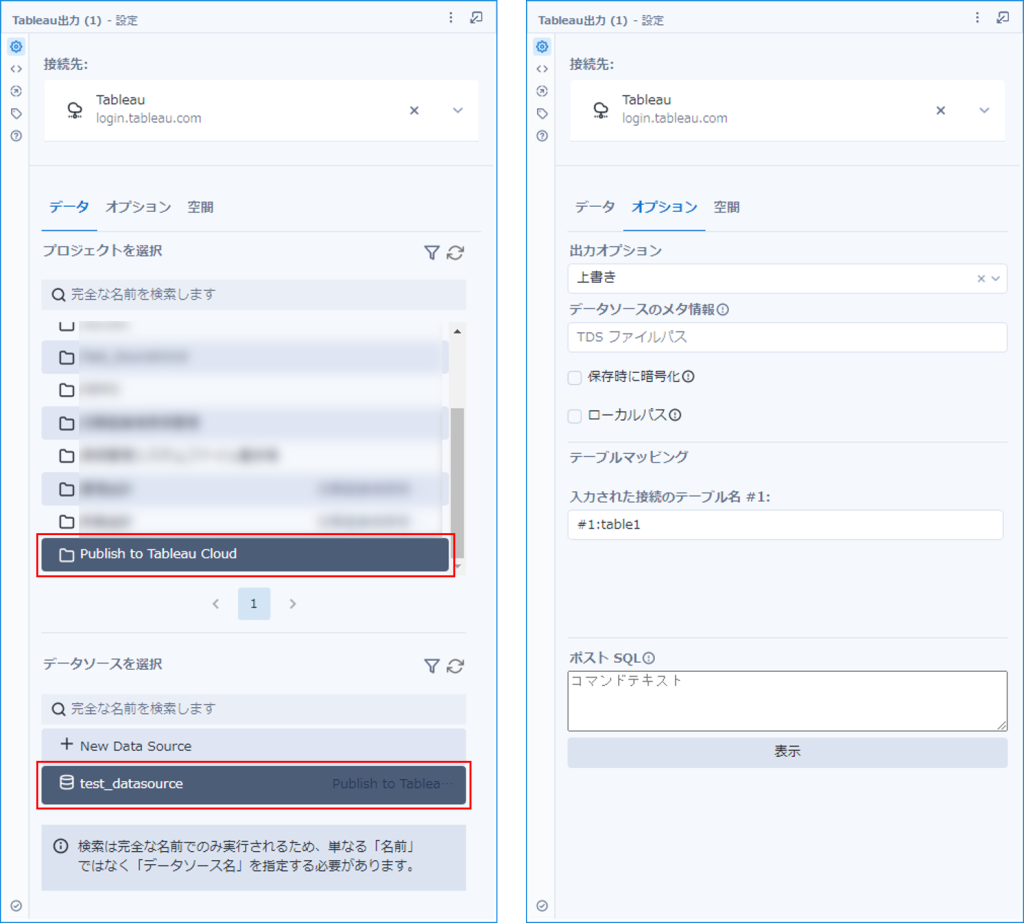This screenshot has height=923, width=1024.
Task: Click the 表示 button
Action: tap(787, 752)
